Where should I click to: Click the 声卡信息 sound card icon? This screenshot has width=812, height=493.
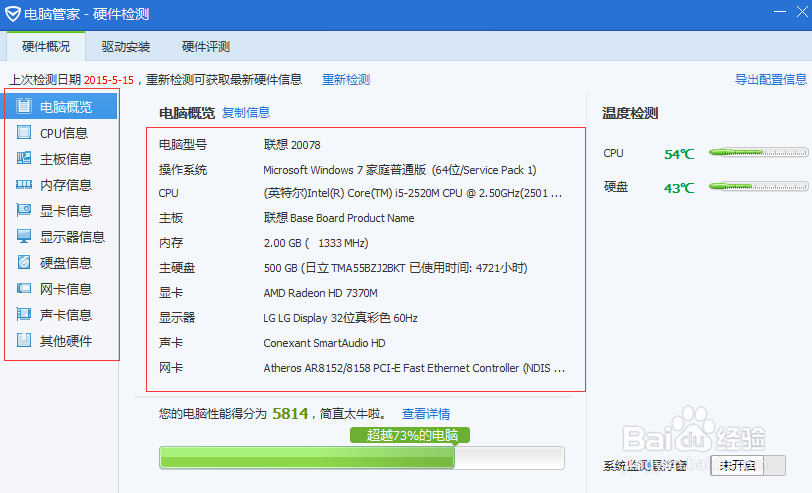[23, 314]
